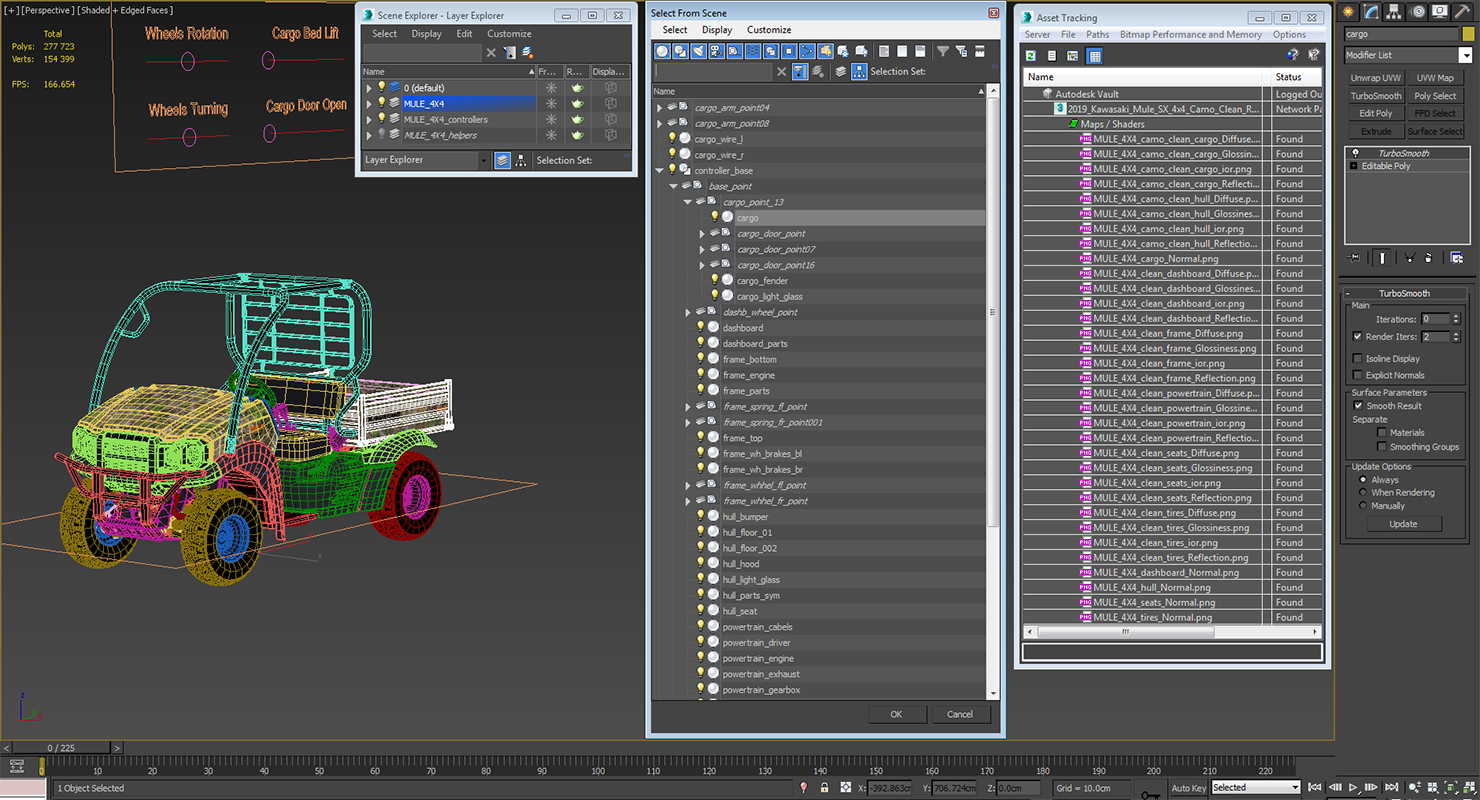Expand Editable Poly in modifier stack
Image resolution: width=1480 pixels, height=800 pixels.
pyautogui.click(x=1354, y=166)
